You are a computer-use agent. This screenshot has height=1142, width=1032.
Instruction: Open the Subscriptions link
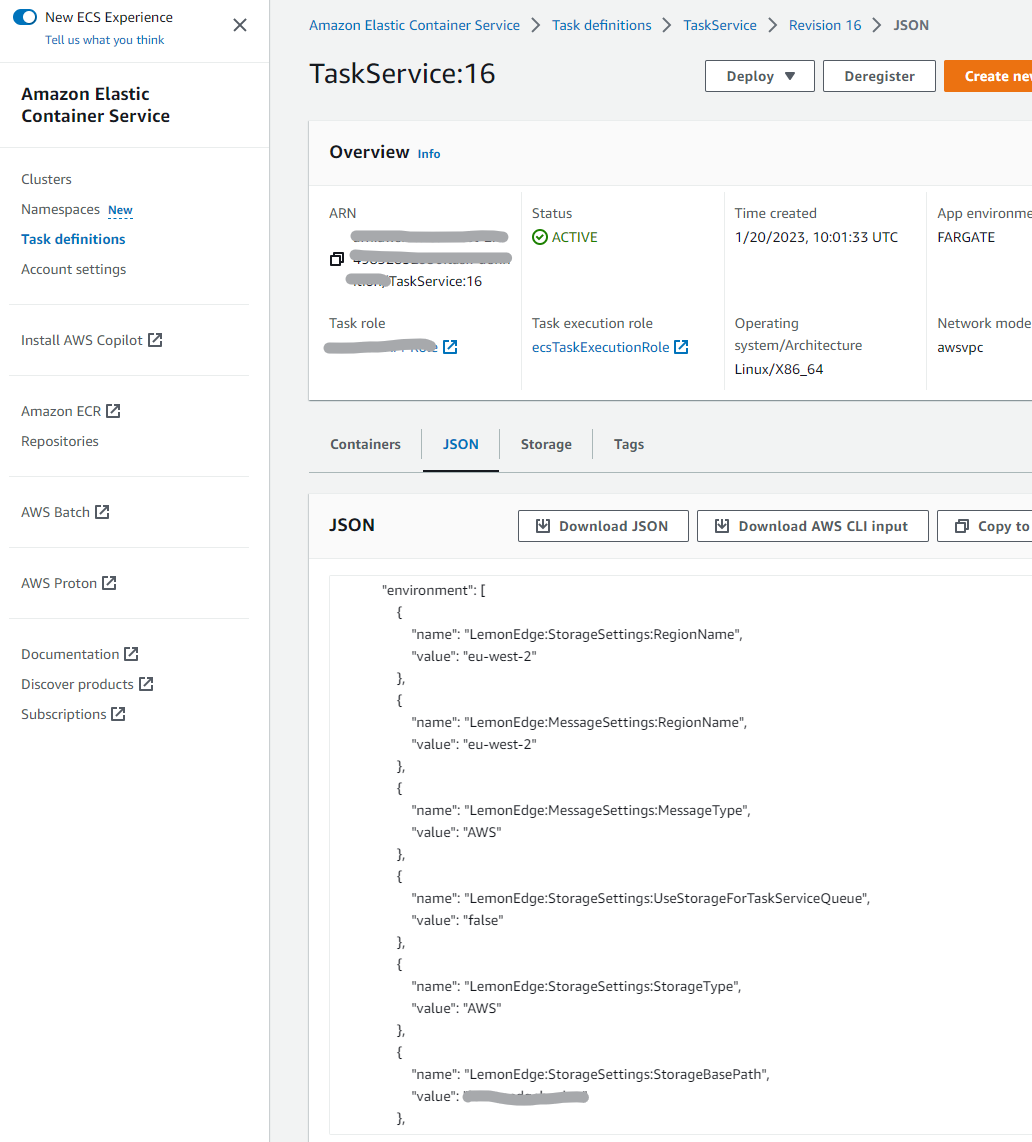63,714
